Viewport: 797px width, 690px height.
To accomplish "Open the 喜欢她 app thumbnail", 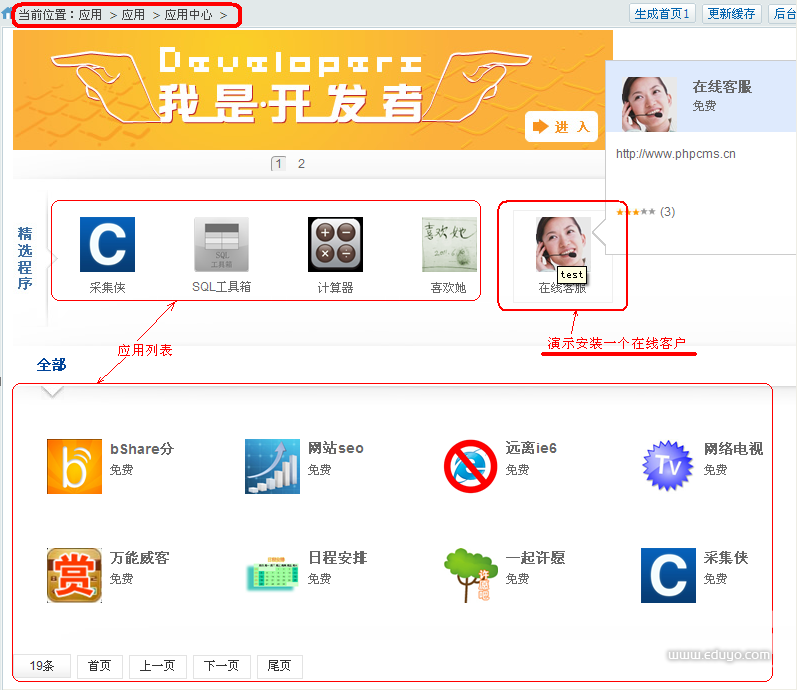I will click(x=448, y=245).
